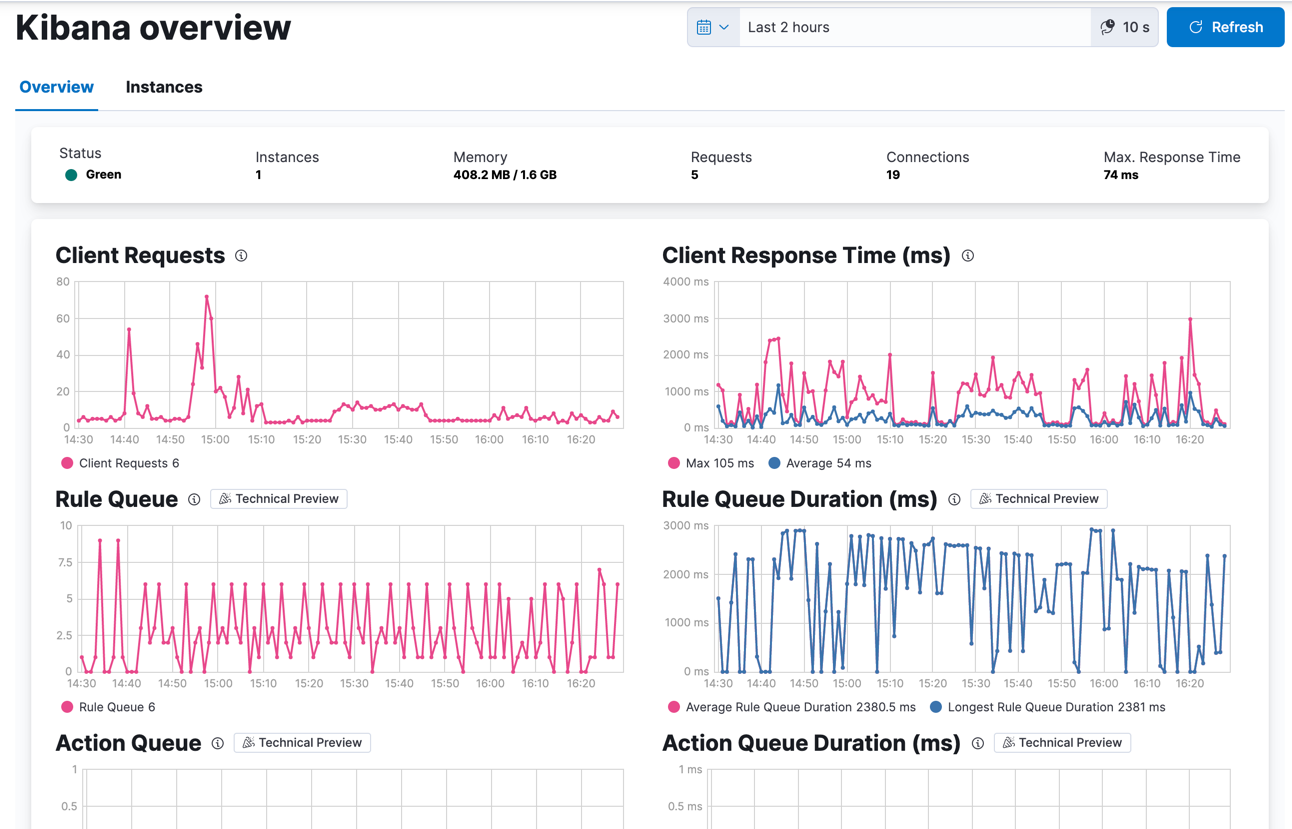Select the Overview tab
Image resolution: width=1292 pixels, height=829 pixels.
click(57, 88)
